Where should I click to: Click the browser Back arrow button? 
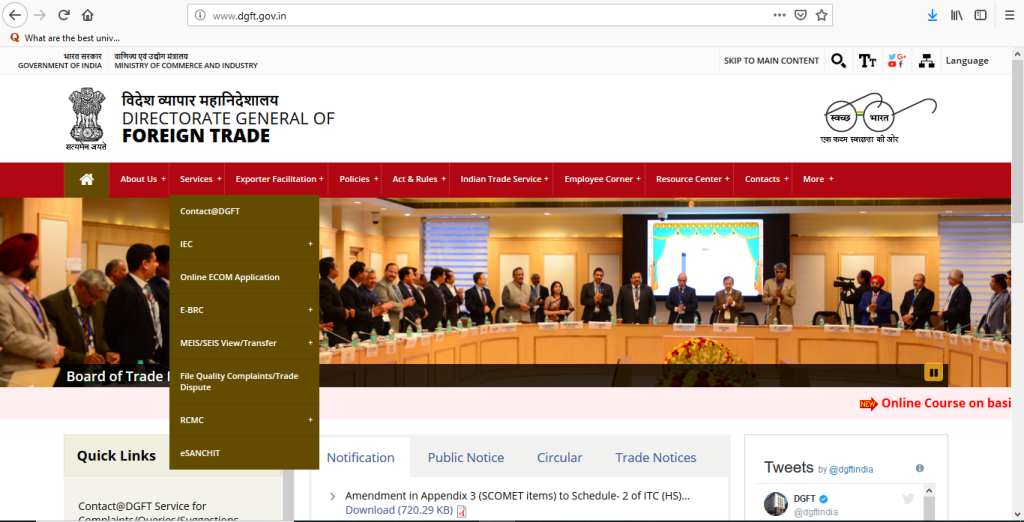pos(15,15)
